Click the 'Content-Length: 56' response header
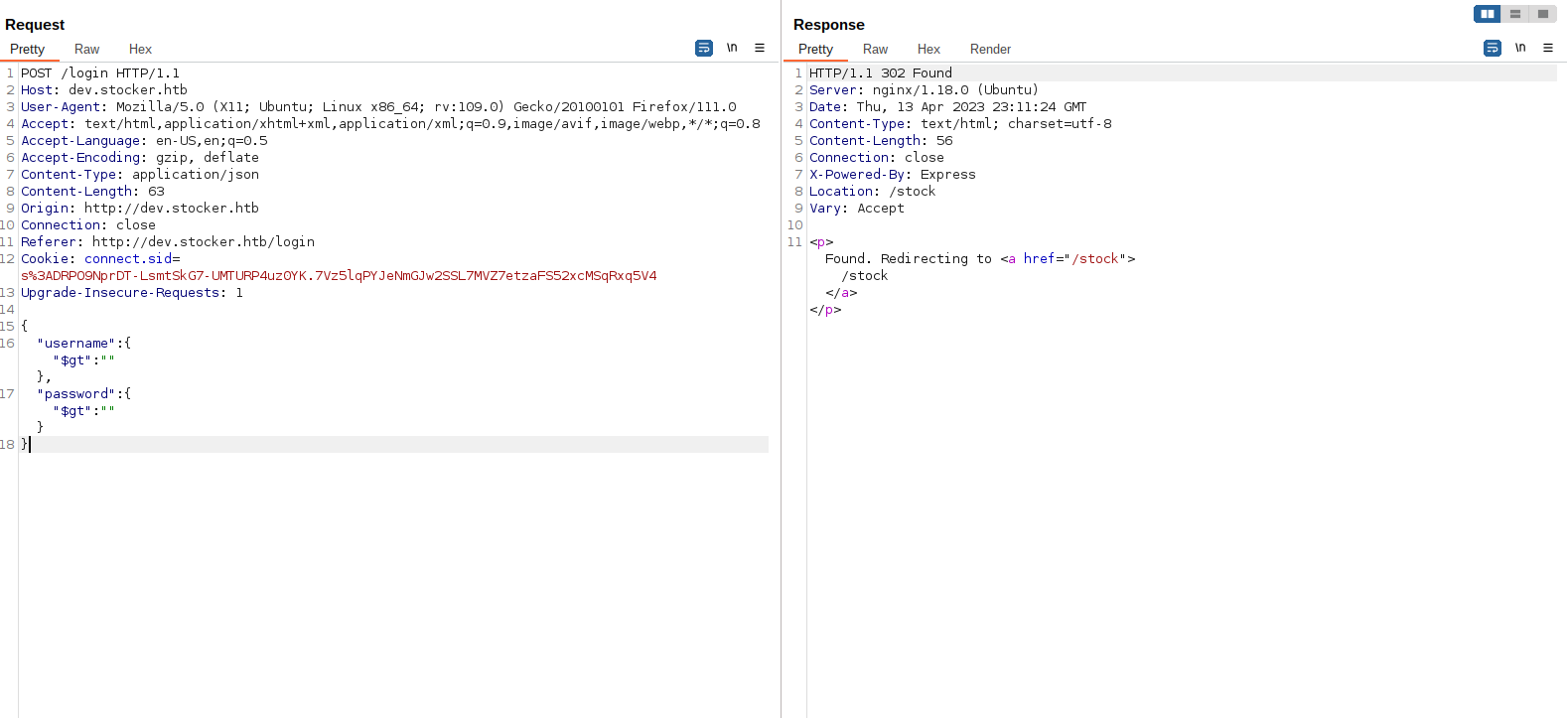This screenshot has width=1568, height=718. pos(881,140)
